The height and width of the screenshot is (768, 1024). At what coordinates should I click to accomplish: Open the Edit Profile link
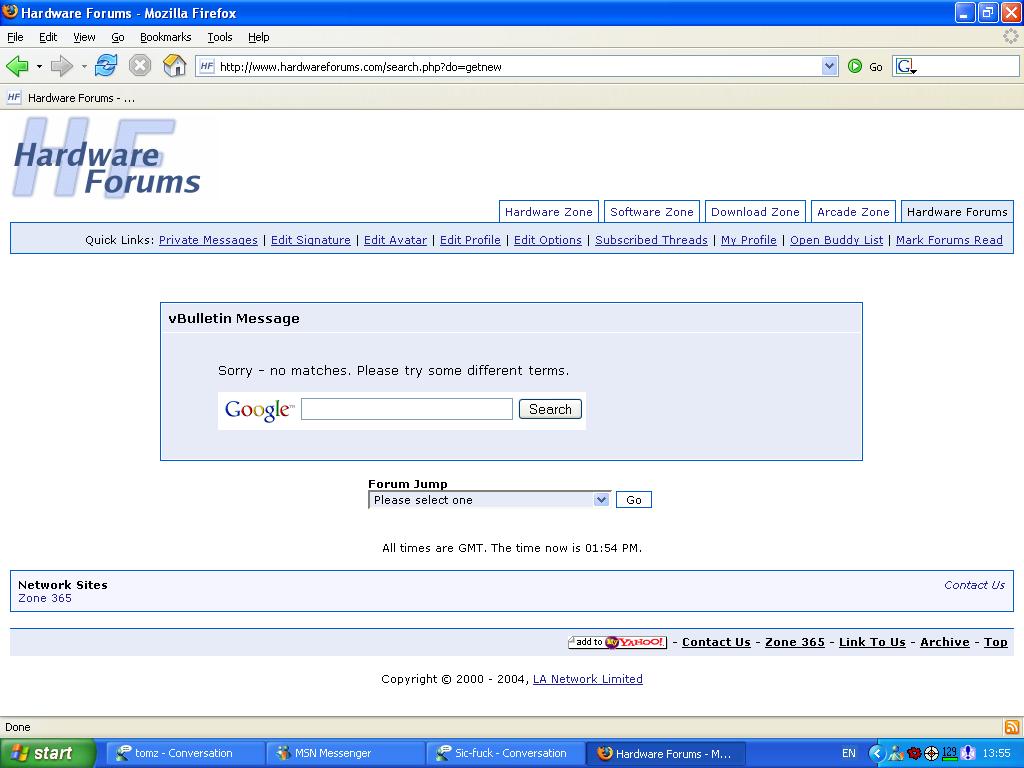pyautogui.click(x=470, y=240)
